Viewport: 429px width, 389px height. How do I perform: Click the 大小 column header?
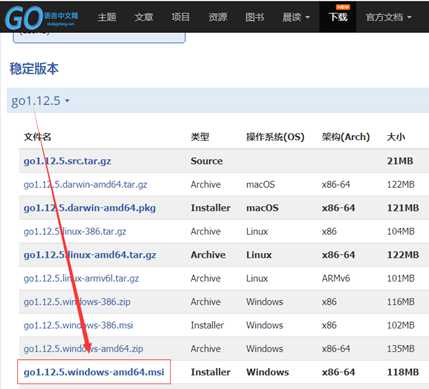(x=396, y=137)
